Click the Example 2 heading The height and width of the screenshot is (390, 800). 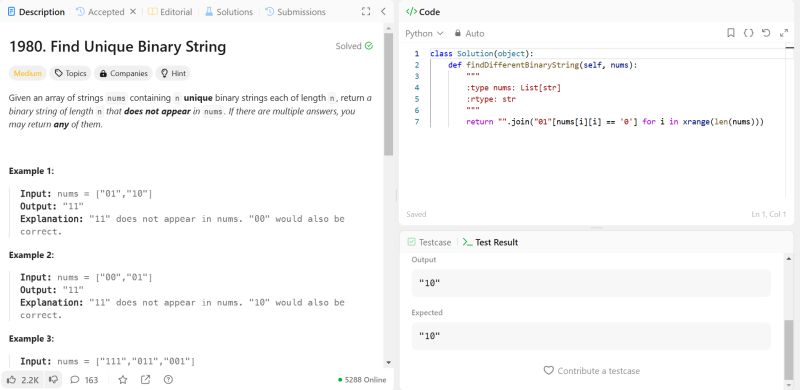click(x=32, y=255)
